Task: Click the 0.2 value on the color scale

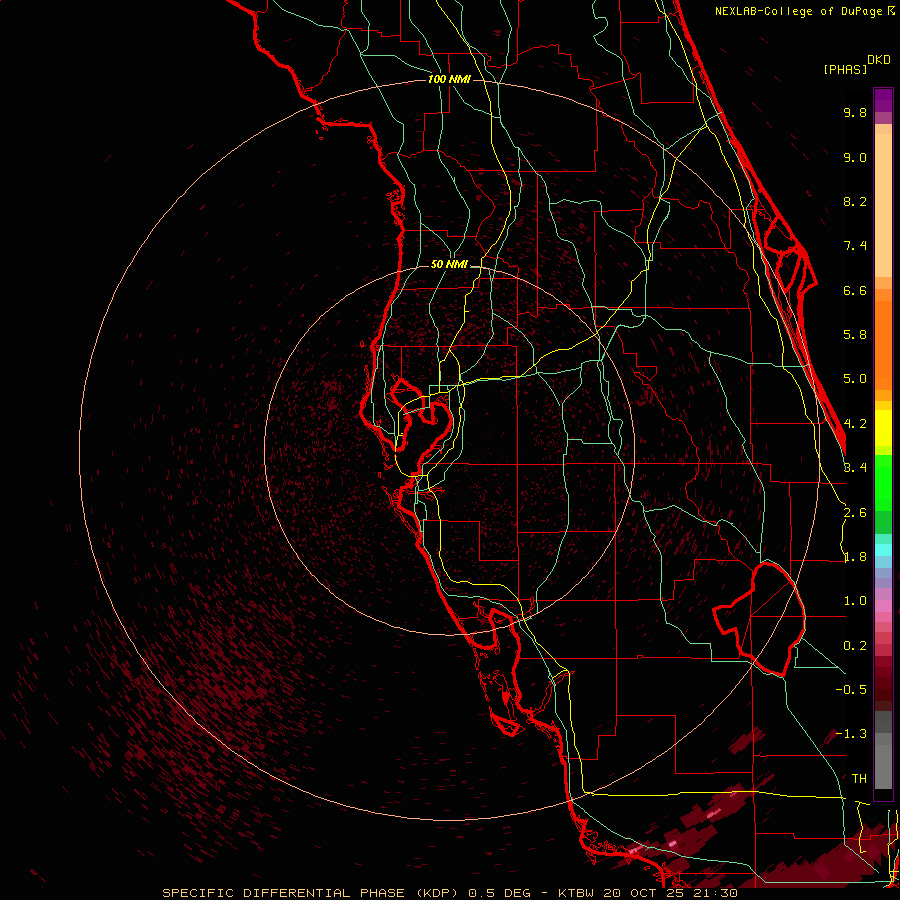Action: (855, 646)
